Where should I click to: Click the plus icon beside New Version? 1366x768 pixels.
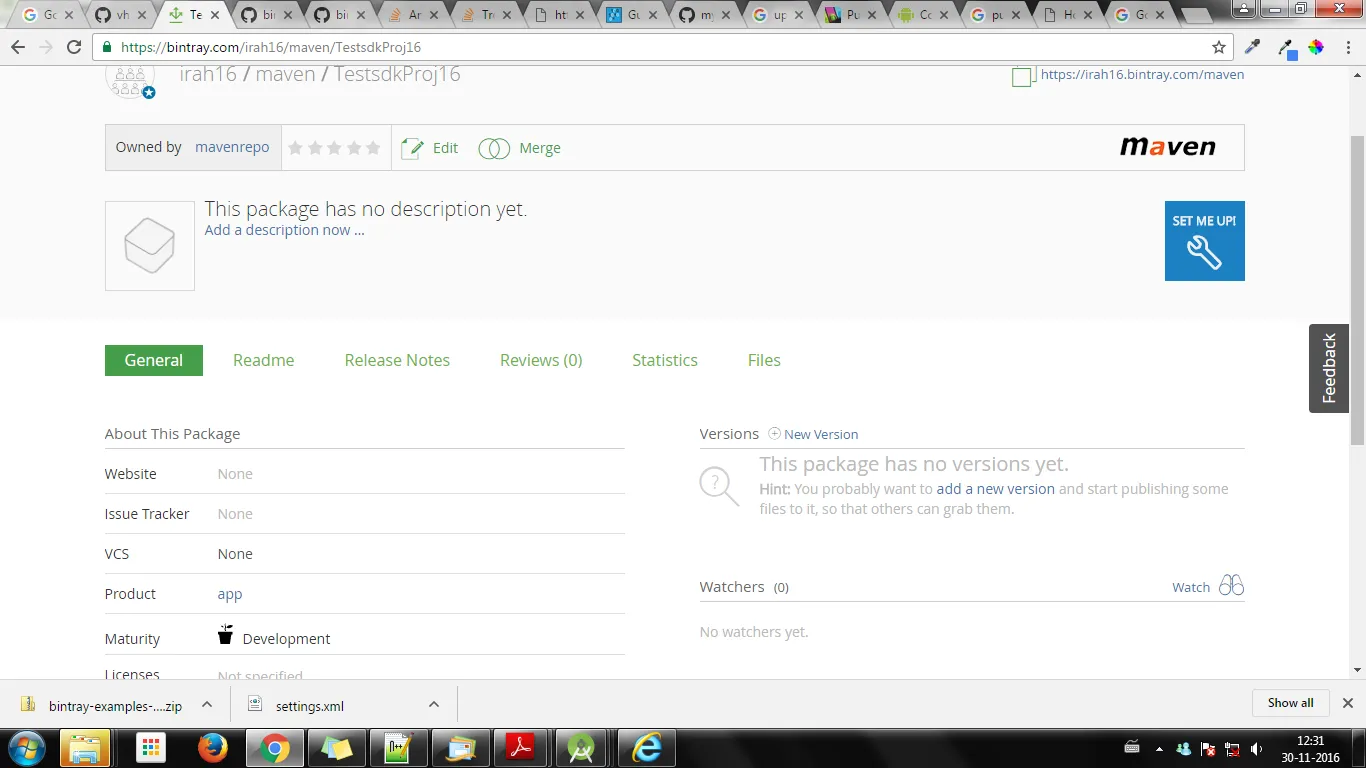[x=774, y=434]
